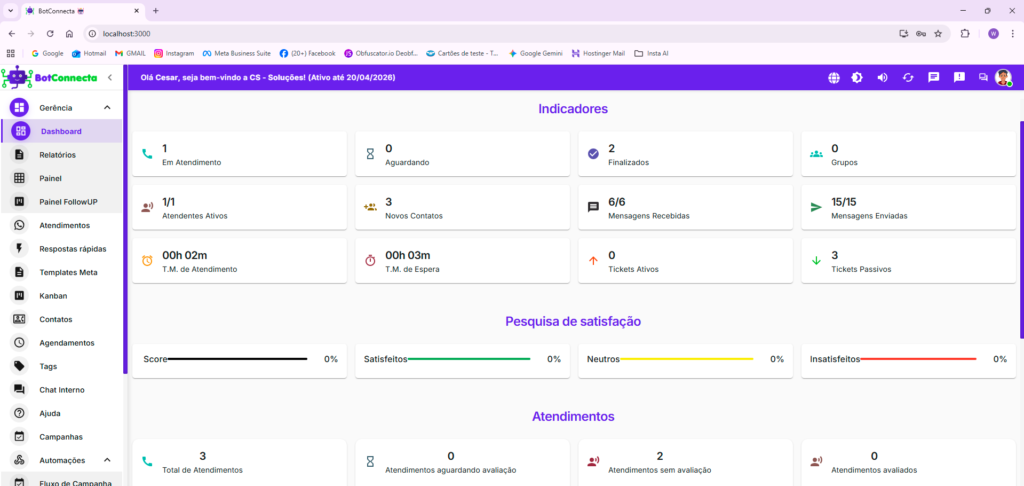Viewport: 1024px width, 486px height.
Task: Click the Contatos card icon
Action: [x=20, y=319]
